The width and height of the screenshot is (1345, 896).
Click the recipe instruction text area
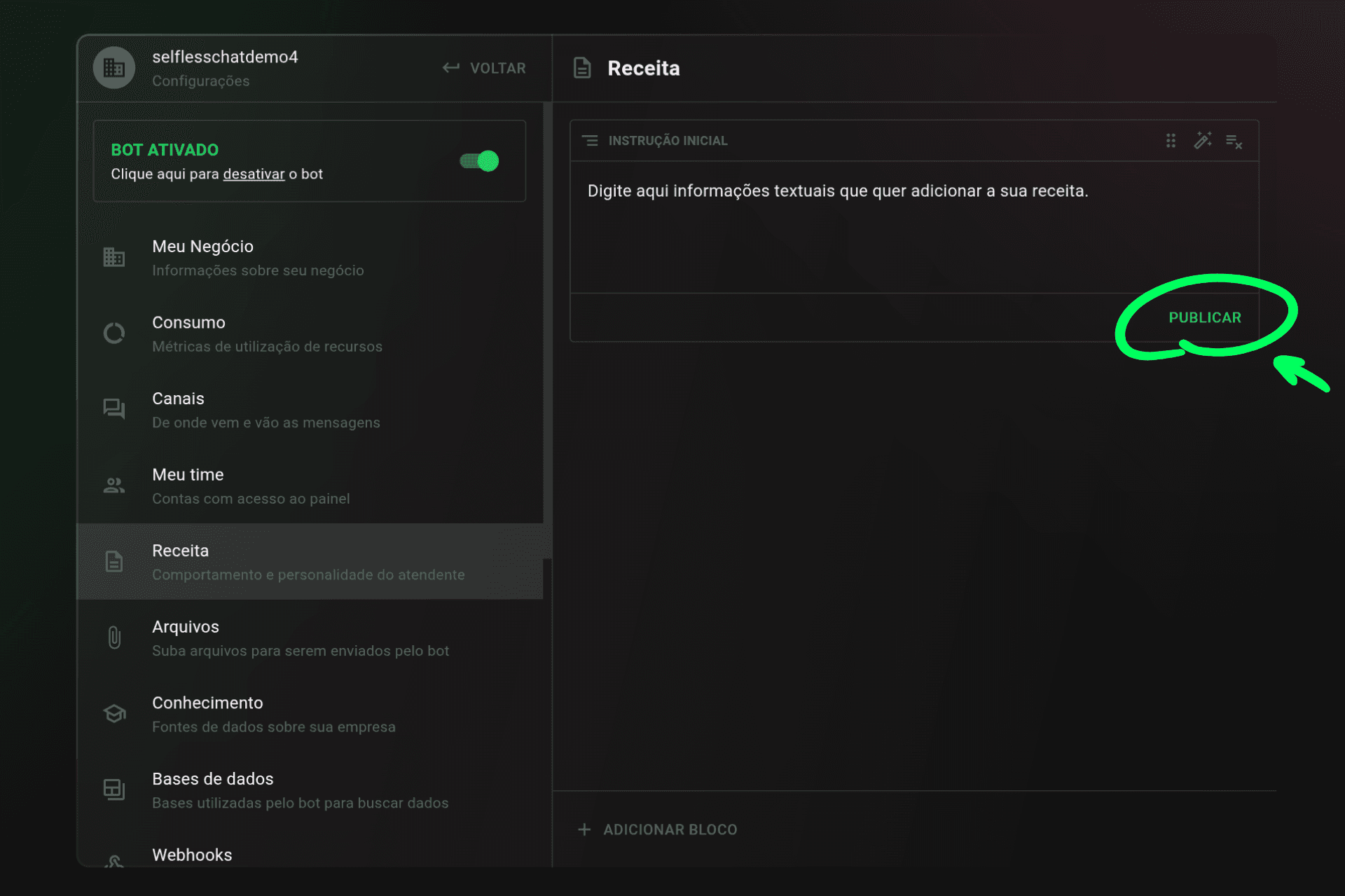(914, 227)
